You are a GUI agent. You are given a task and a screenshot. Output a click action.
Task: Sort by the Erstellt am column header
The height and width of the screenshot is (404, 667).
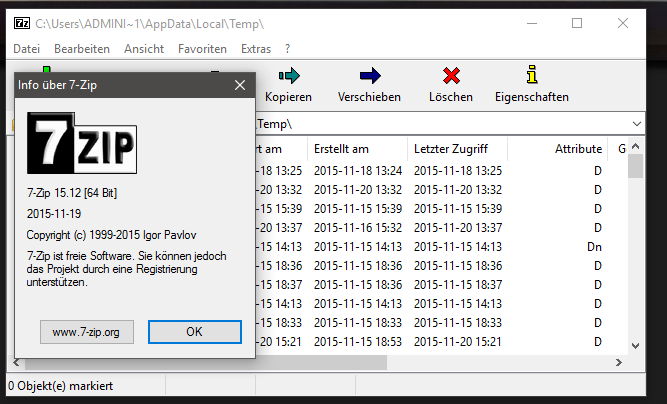point(357,149)
